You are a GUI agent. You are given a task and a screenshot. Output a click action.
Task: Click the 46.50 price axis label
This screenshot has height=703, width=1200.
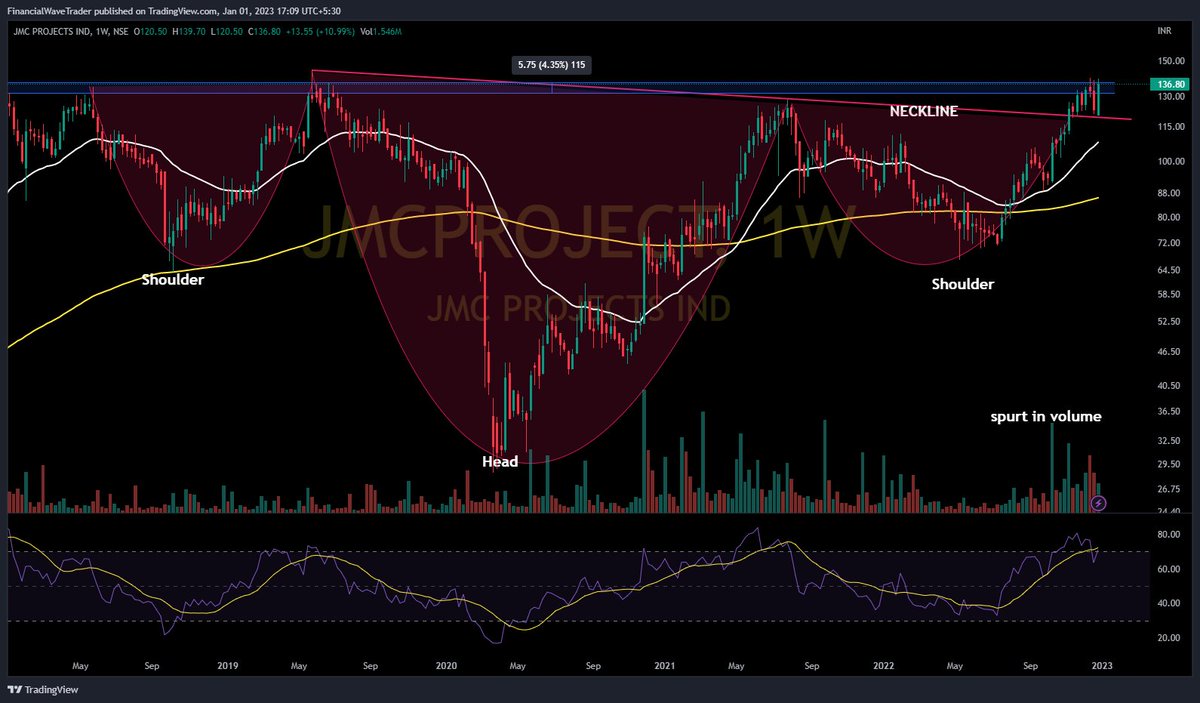1168,352
